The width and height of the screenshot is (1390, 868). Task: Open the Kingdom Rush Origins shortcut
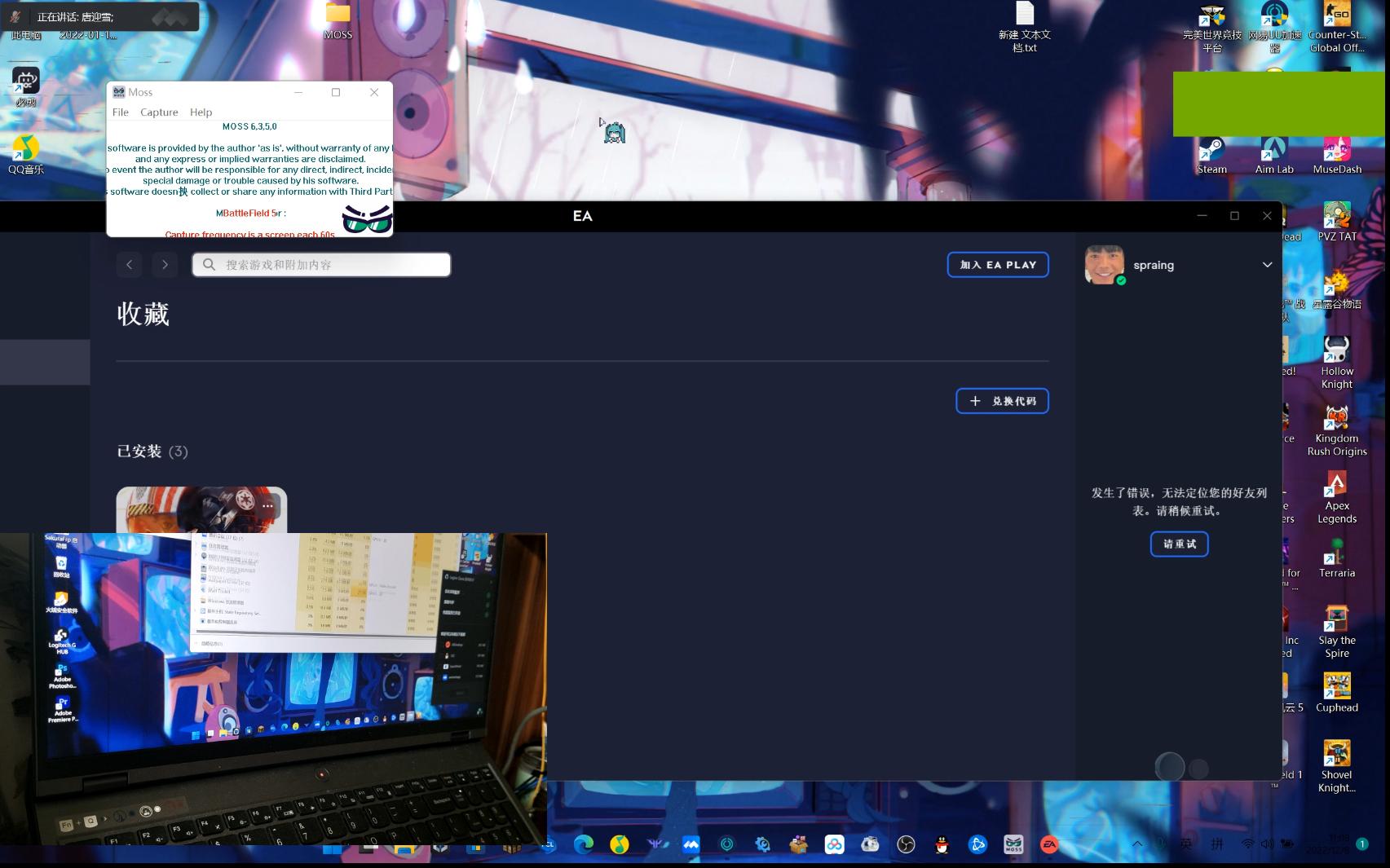pyautogui.click(x=1337, y=430)
